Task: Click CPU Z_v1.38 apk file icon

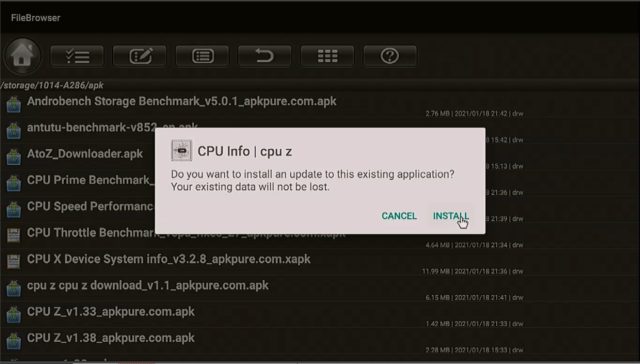Action: (13, 341)
